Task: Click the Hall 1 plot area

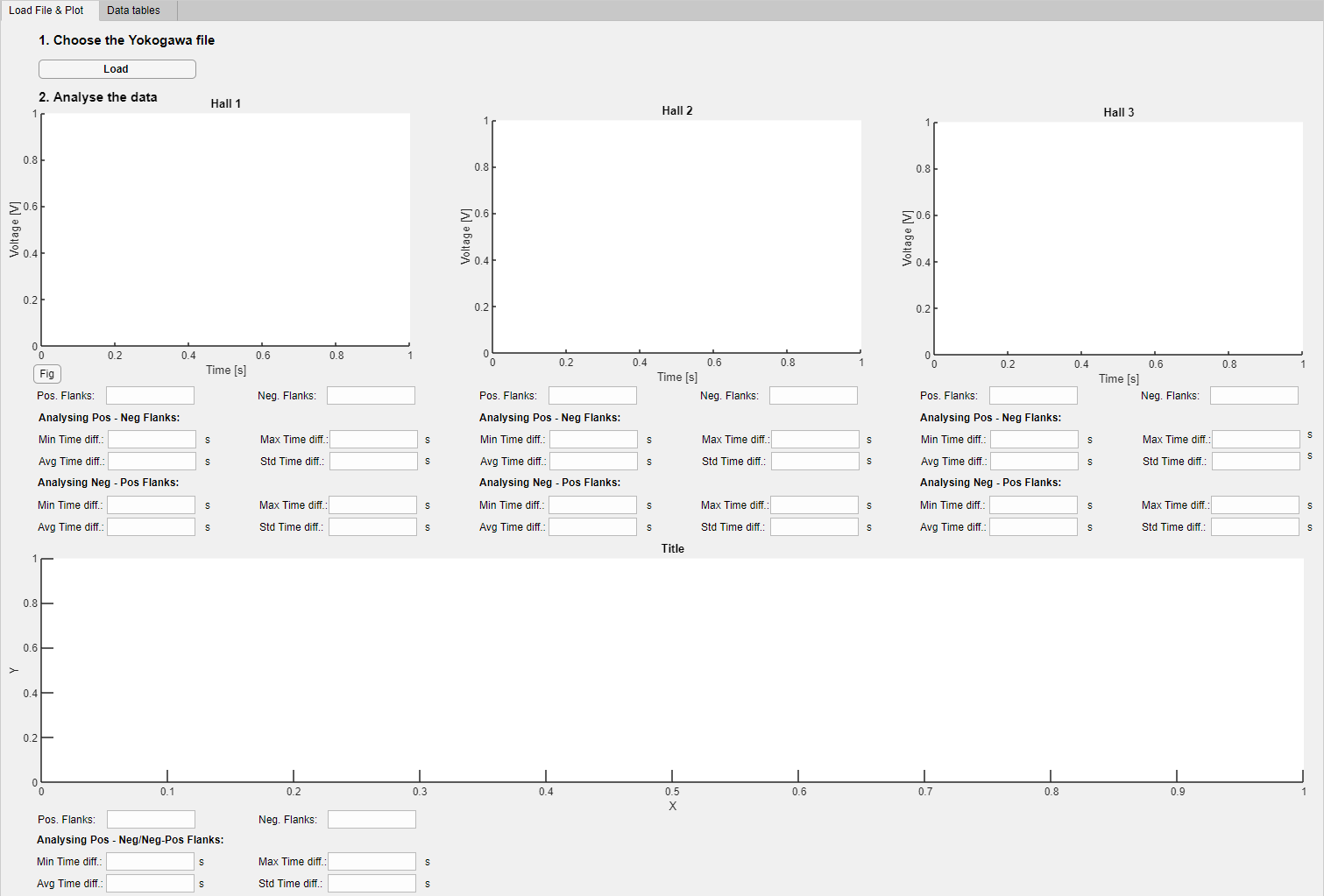Action: pos(226,229)
